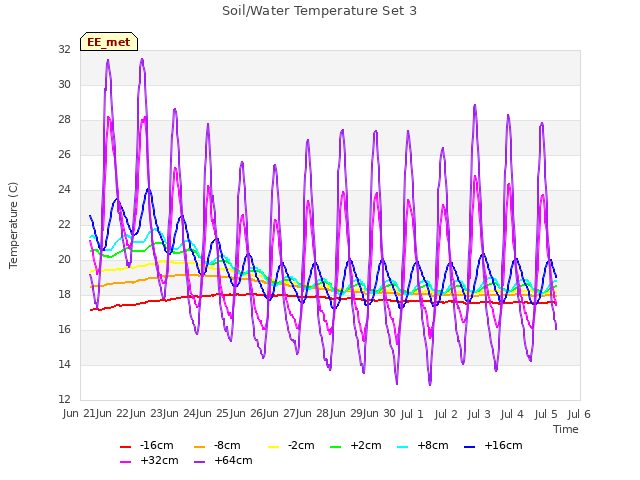Click the 14 y-axis tick label
The height and width of the screenshot is (480, 640).
pos(64,365)
